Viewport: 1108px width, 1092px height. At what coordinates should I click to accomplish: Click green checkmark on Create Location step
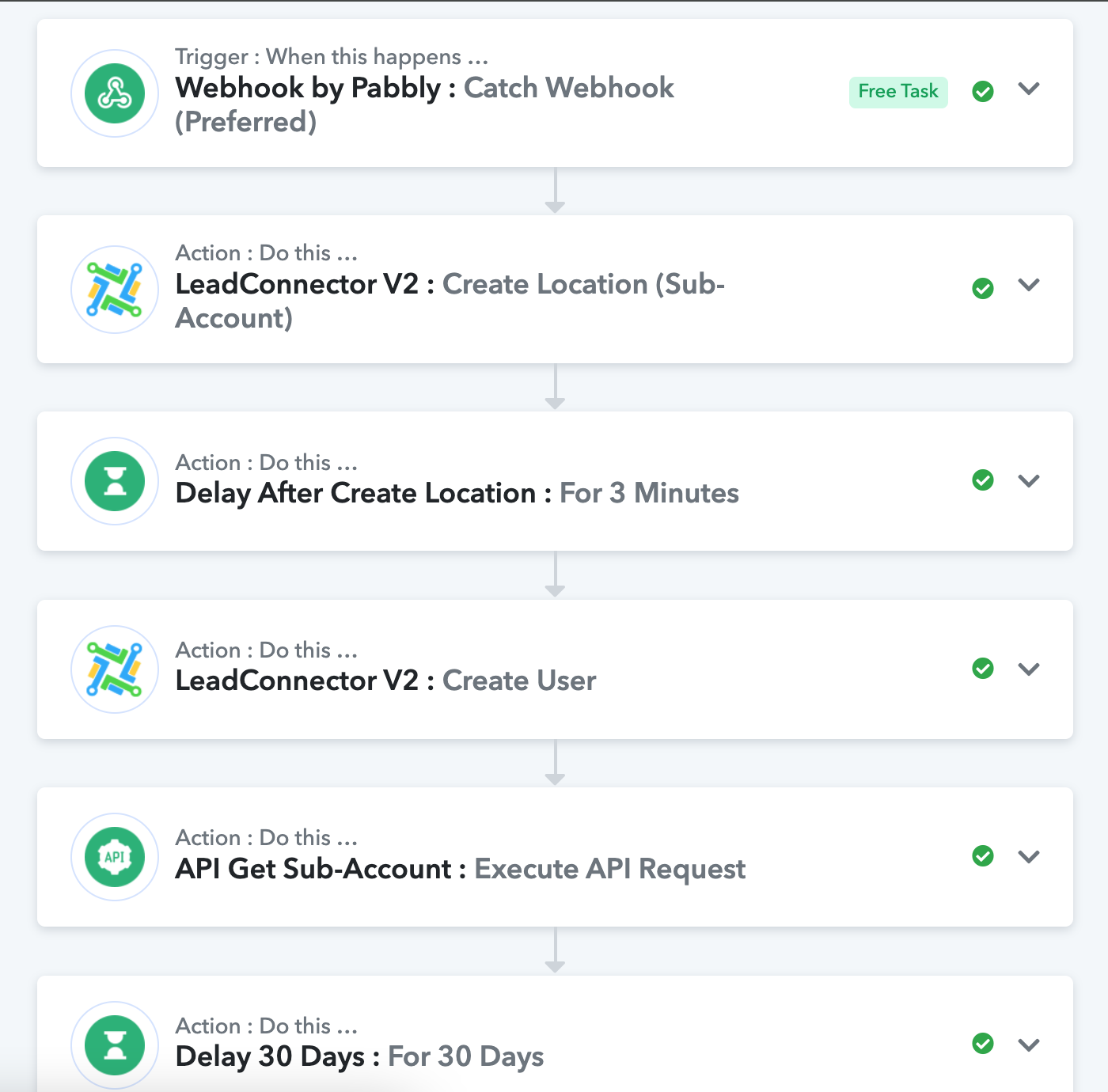coord(983,288)
